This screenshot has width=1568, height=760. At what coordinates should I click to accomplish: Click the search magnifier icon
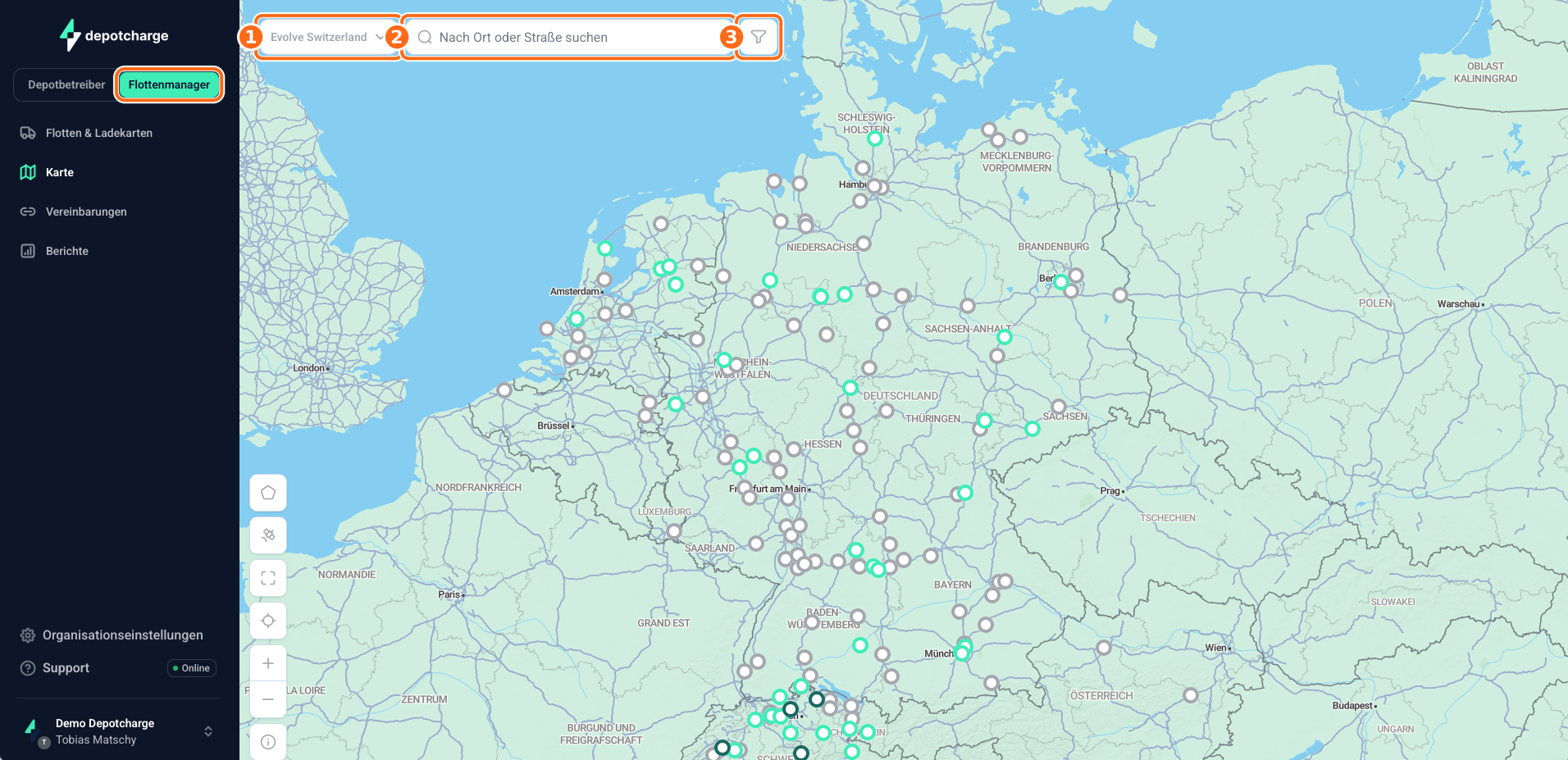coord(425,37)
